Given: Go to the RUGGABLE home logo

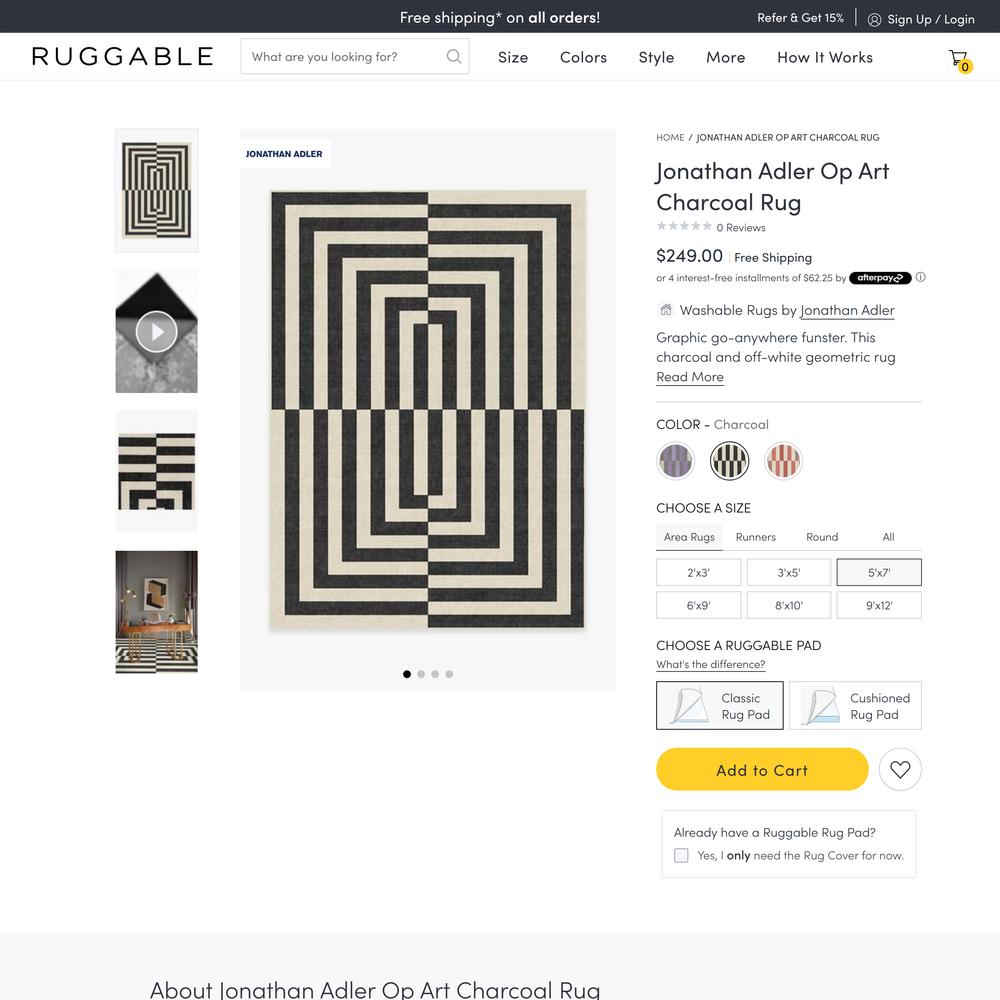Looking at the screenshot, I should (122, 57).
